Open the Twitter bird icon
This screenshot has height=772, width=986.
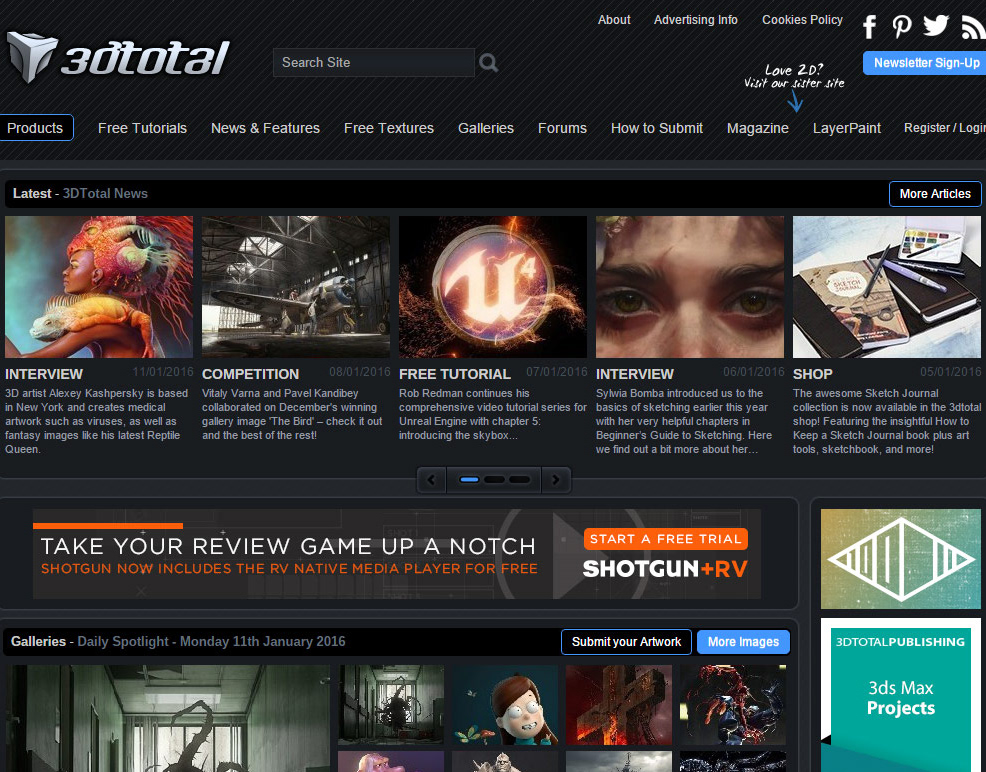(936, 26)
